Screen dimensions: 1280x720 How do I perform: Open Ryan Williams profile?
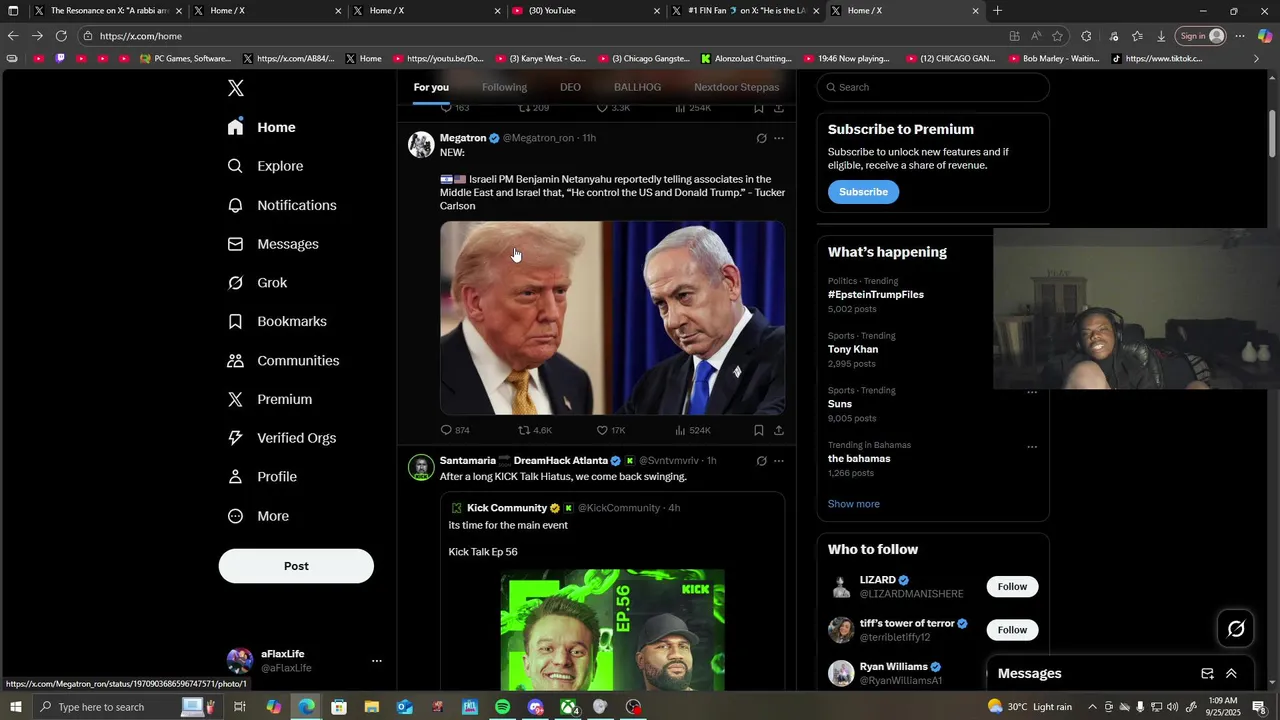coord(893,667)
